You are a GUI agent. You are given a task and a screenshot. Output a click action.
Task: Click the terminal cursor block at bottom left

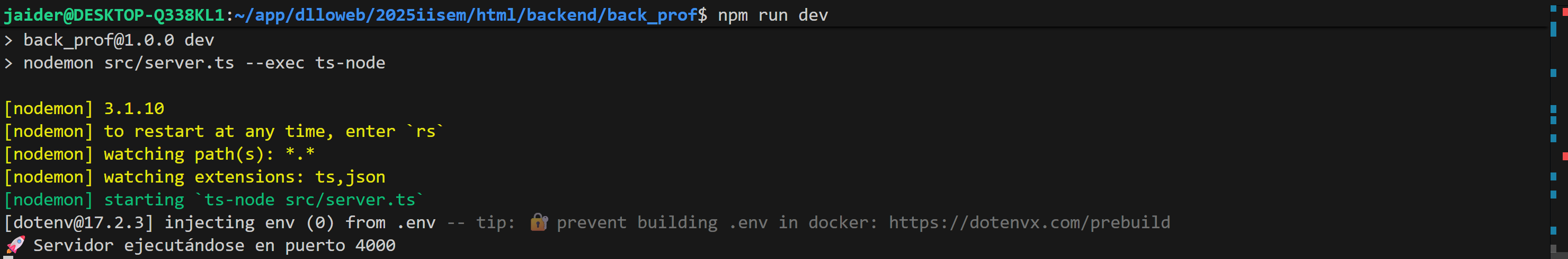tap(8, 257)
